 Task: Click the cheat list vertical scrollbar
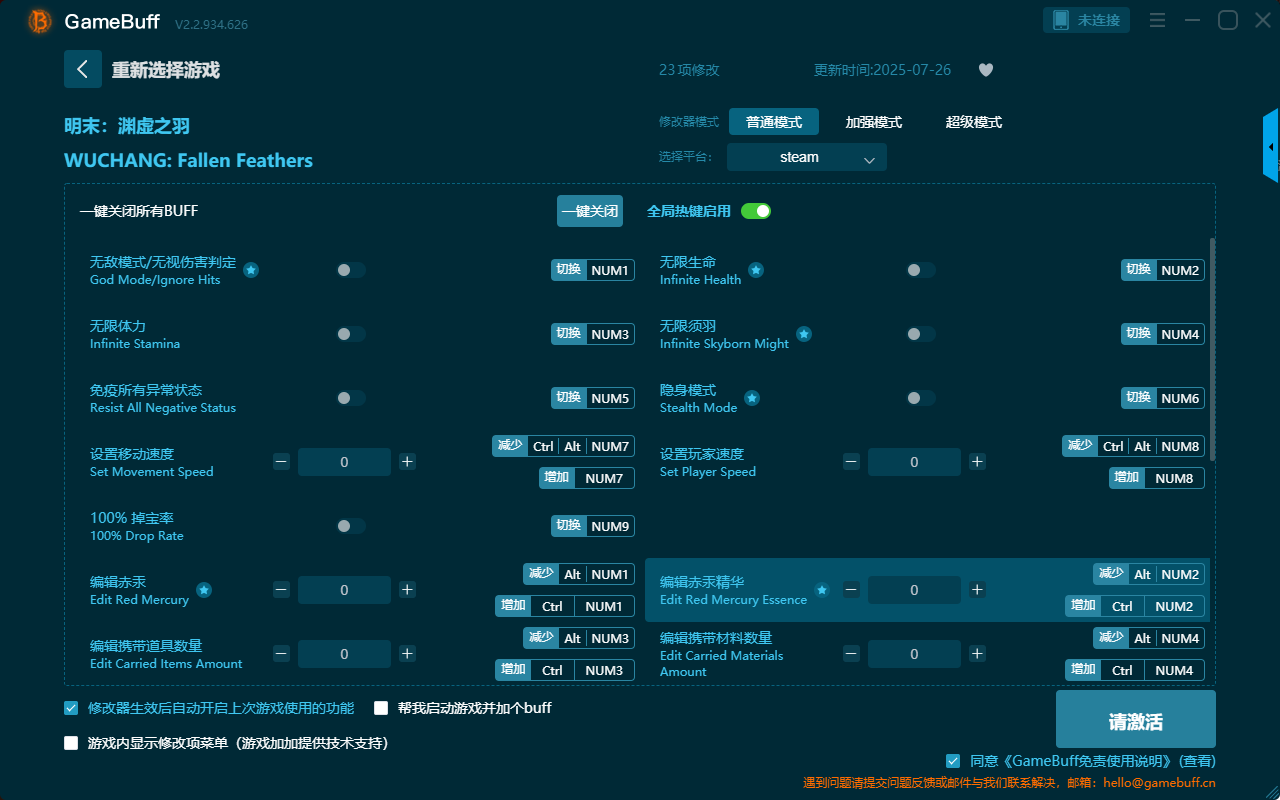pyautogui.click(x=1213, y=349)
